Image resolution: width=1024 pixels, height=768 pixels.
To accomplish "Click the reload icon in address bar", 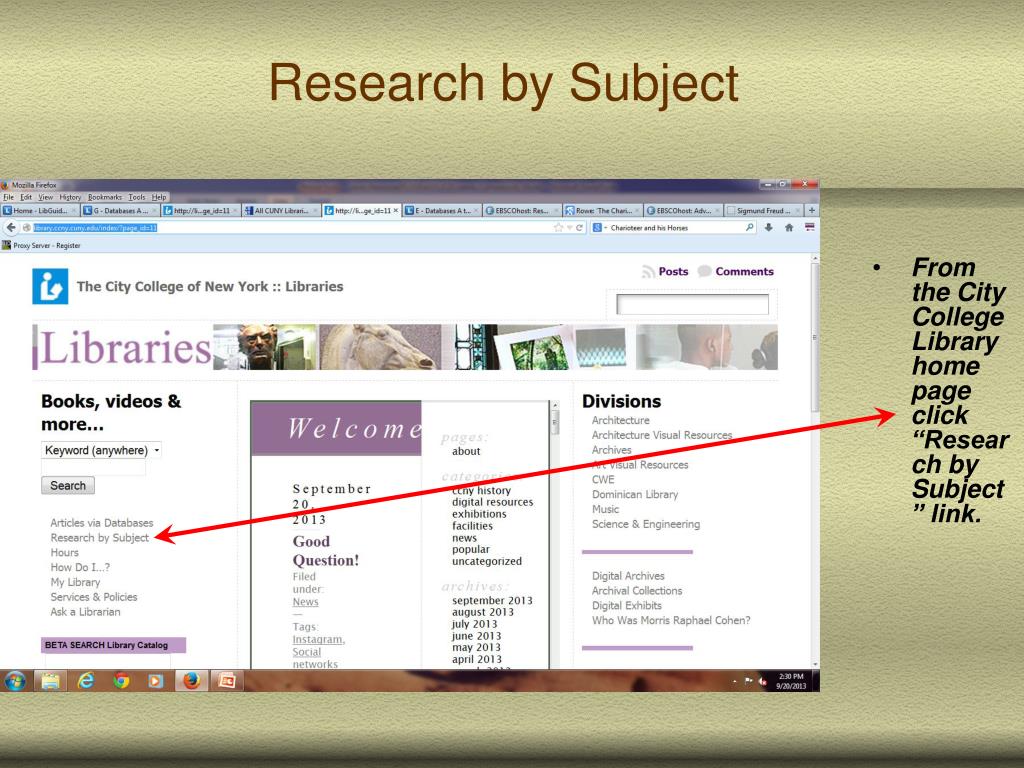I will (x=579, y=228).
